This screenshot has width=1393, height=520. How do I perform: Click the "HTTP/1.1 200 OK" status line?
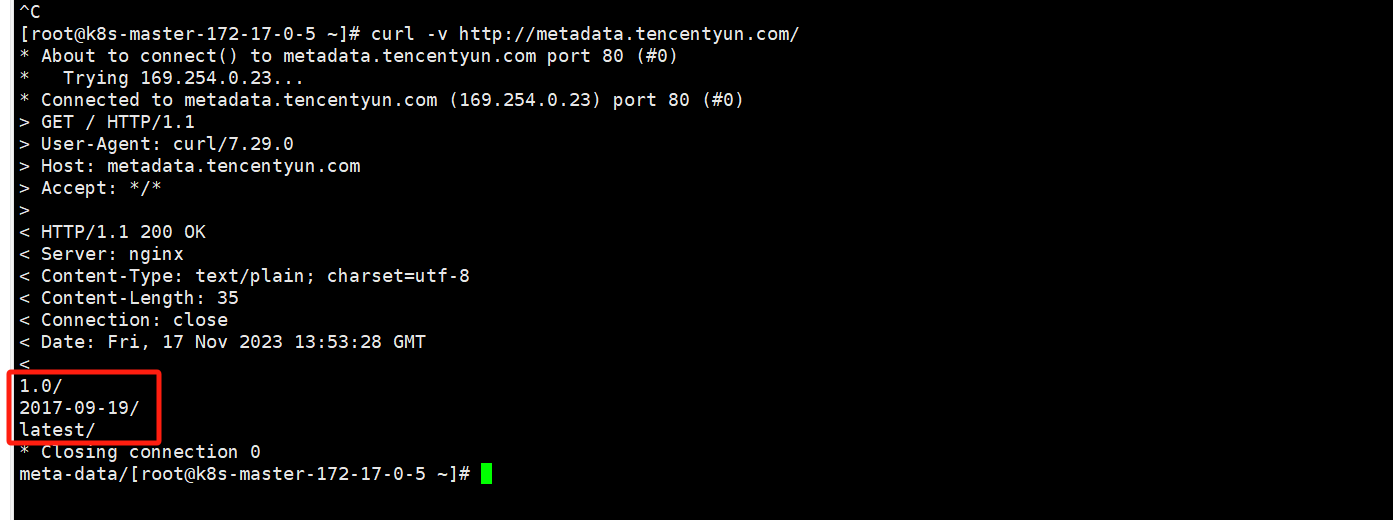coord(123,232)
